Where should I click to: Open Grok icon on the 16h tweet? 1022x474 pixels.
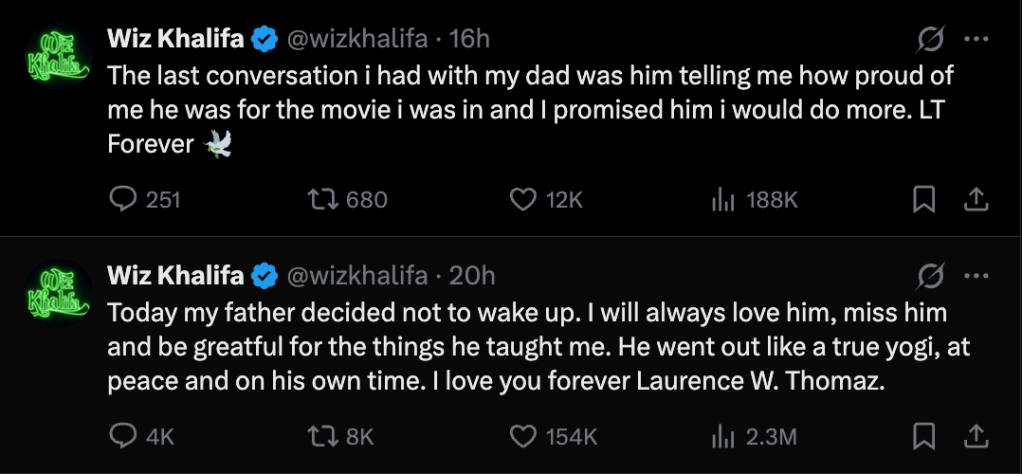[x=931, y=39]
